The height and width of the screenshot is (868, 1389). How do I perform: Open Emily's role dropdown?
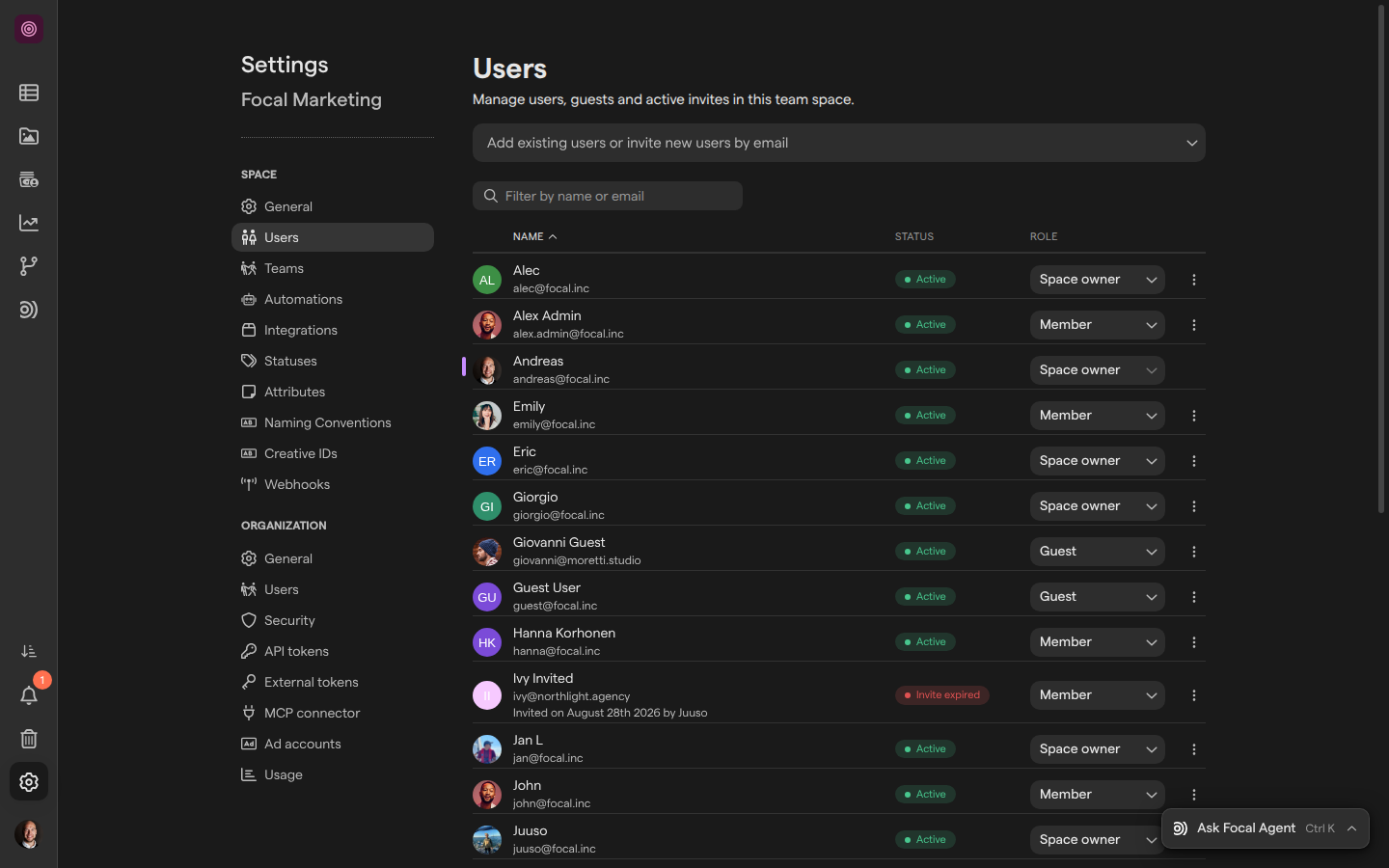1098,416
